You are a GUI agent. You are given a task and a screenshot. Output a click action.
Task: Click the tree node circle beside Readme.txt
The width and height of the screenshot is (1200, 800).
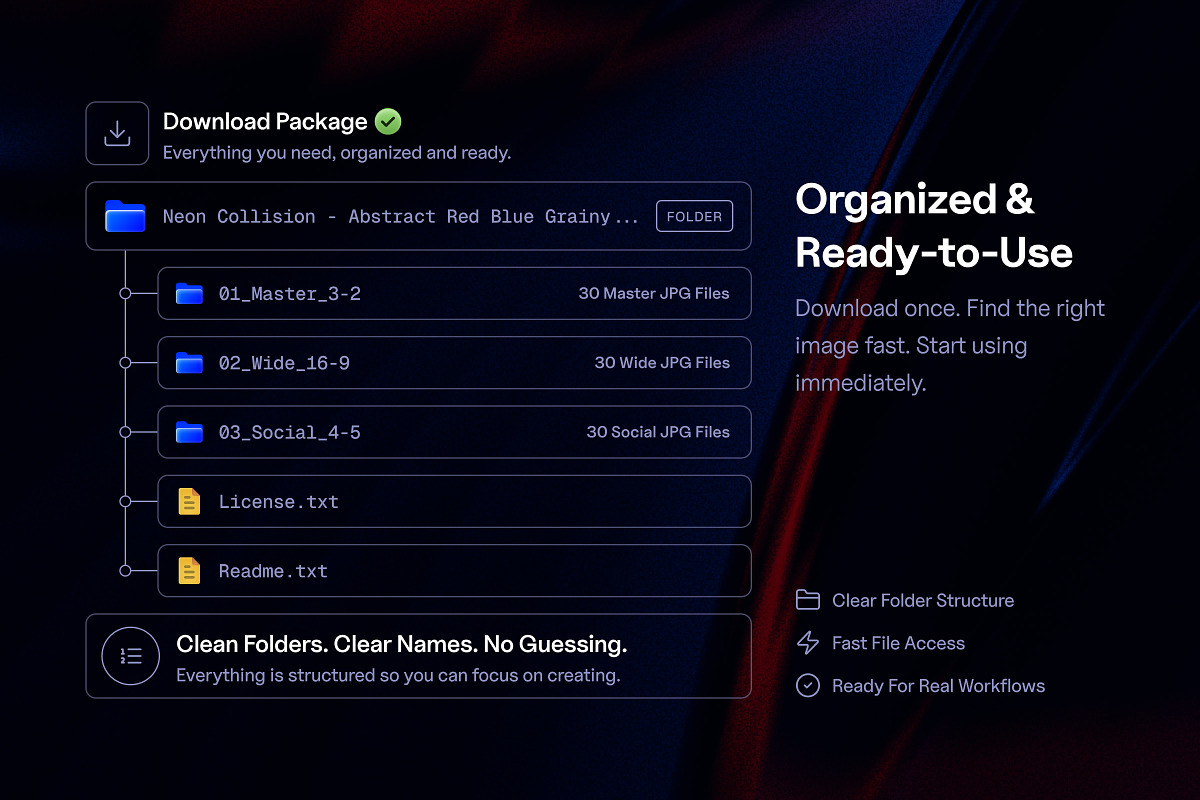point(125,571)
